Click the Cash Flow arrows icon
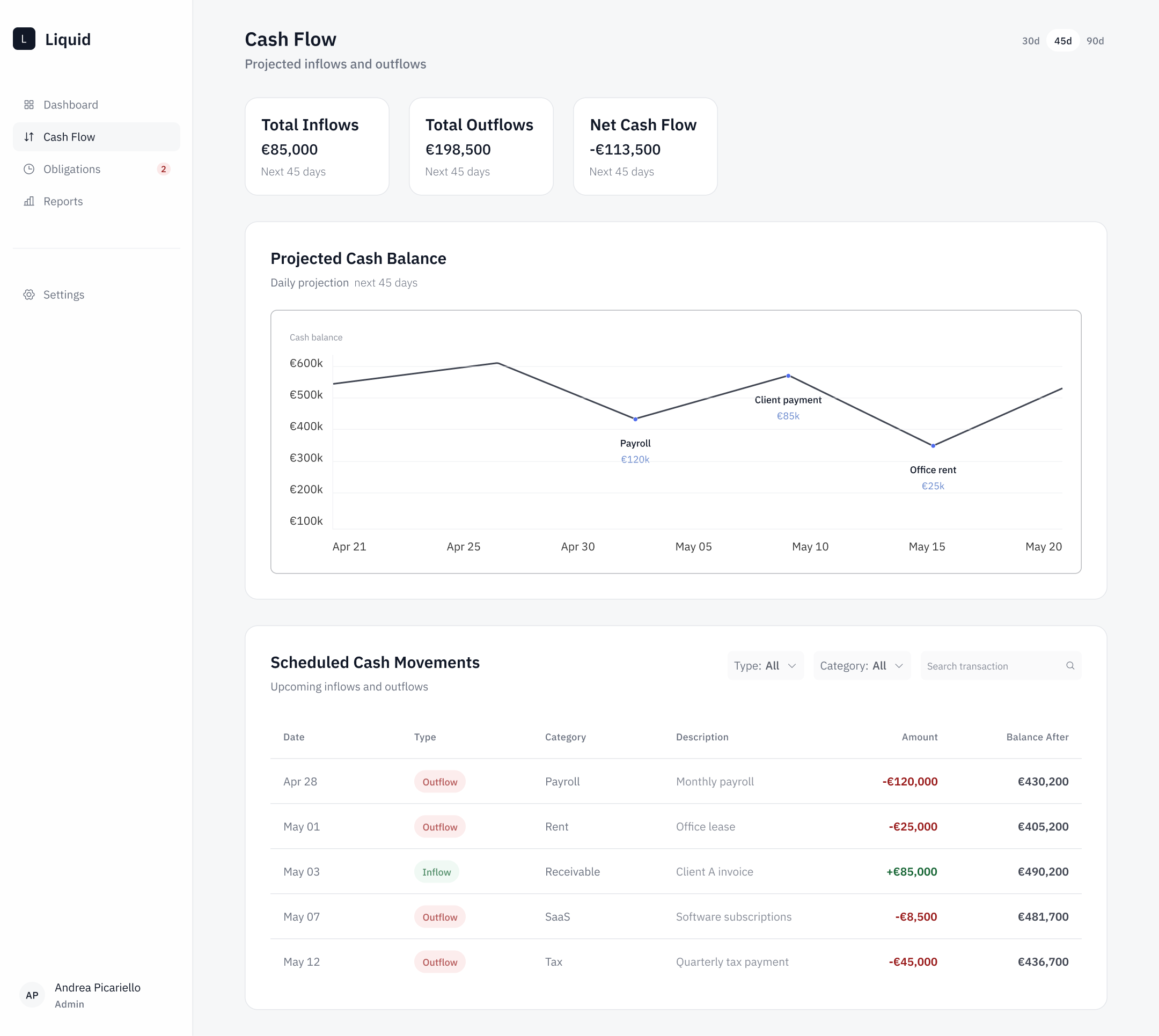This screenshot has width=1159, height=1036. coord(29,137)
